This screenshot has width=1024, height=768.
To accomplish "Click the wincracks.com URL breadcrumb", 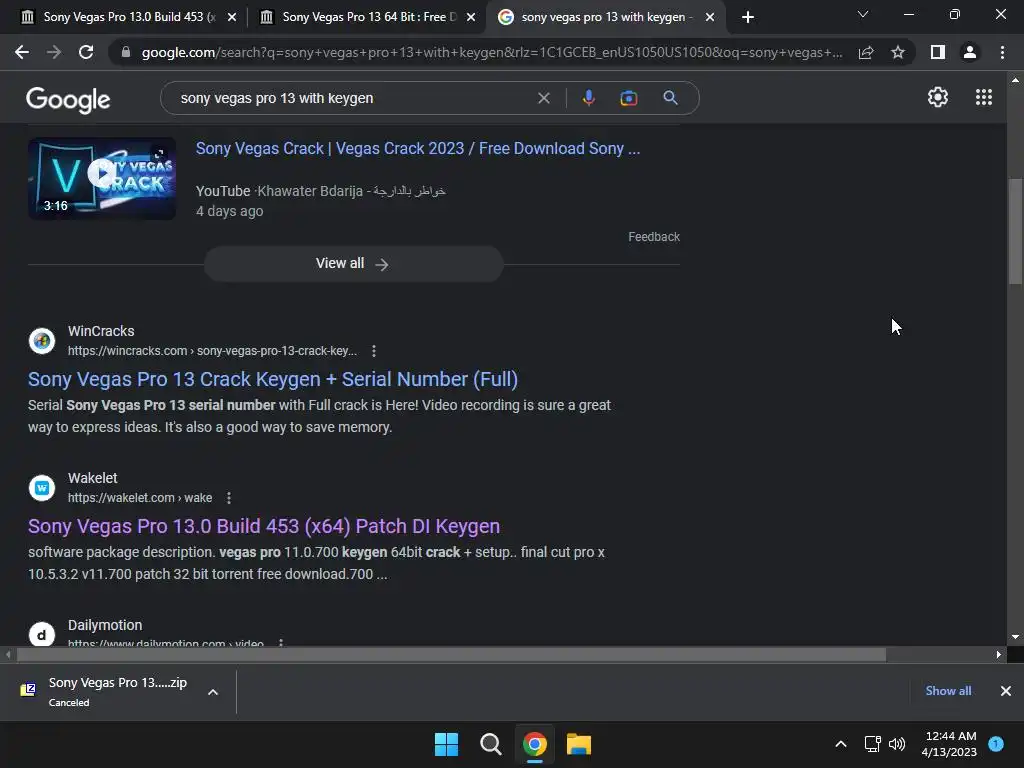I will [212, 351].
